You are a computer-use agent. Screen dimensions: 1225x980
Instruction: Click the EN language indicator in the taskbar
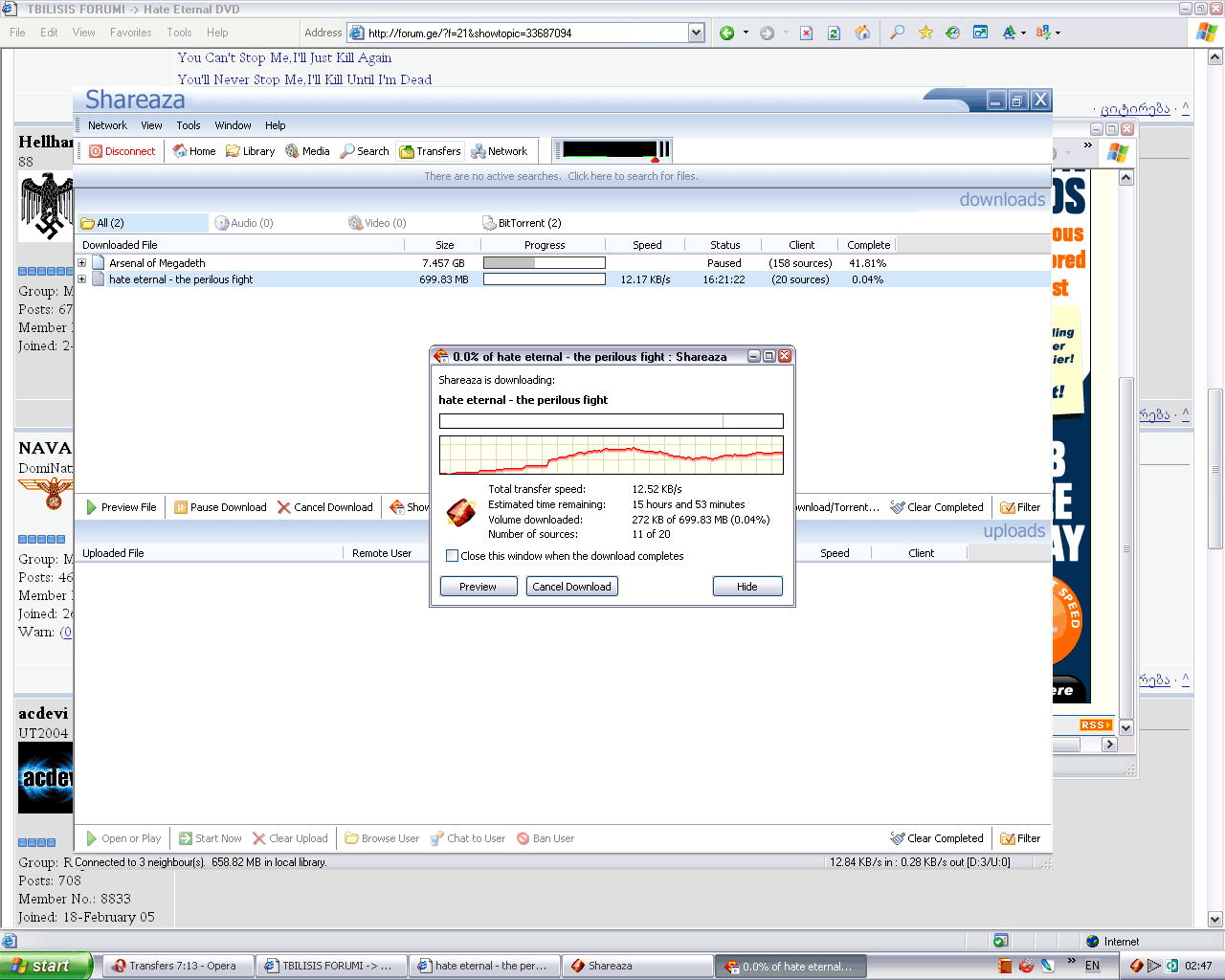(x=1092, y=966)
